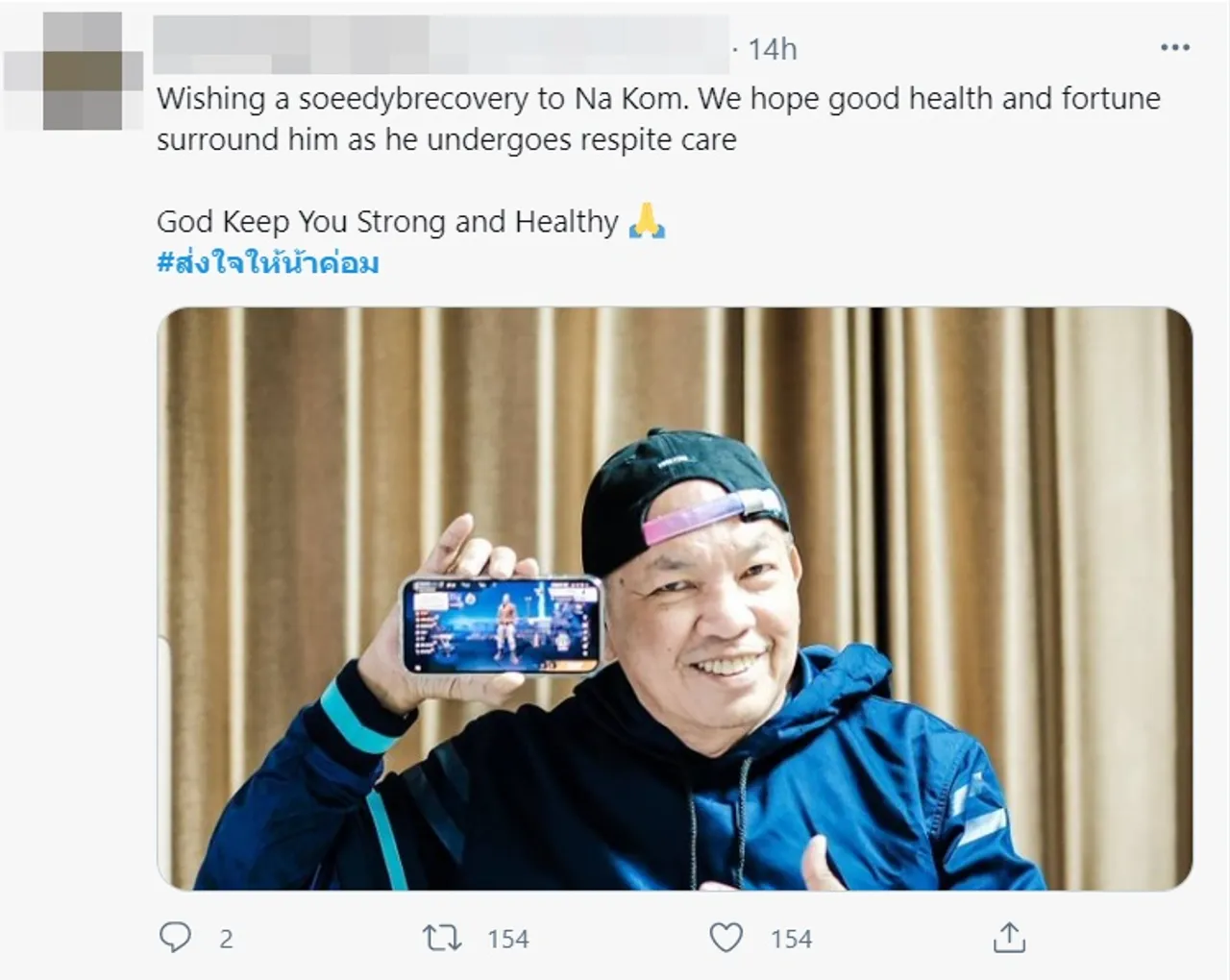Click the "undergoes respite care" text line
The width and height of the screenshot is (1230, 980).
447,140
